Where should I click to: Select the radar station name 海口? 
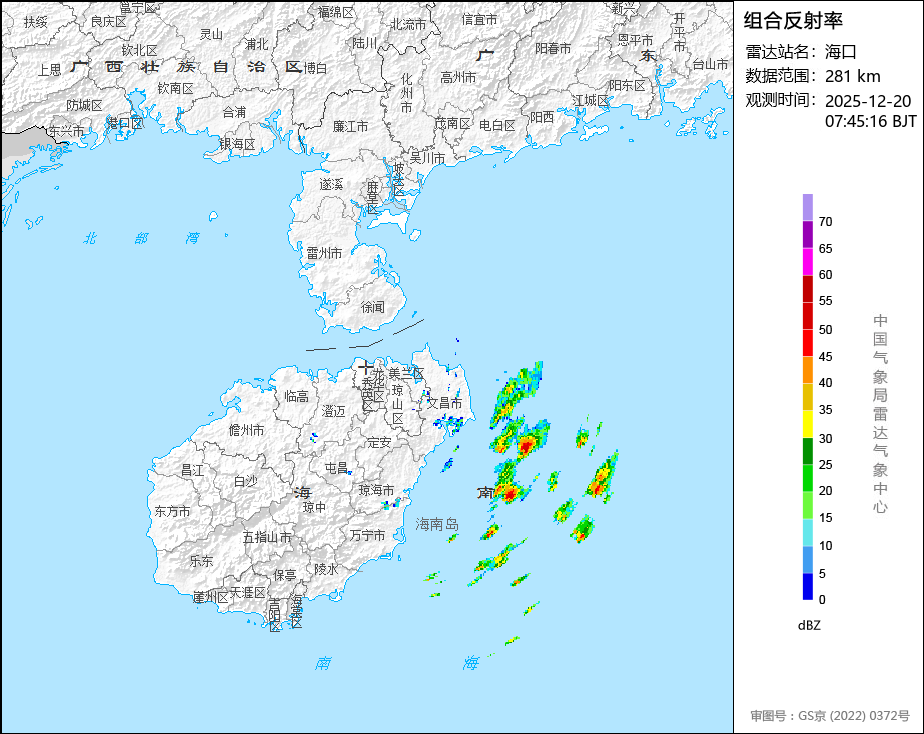coord(840,52)
